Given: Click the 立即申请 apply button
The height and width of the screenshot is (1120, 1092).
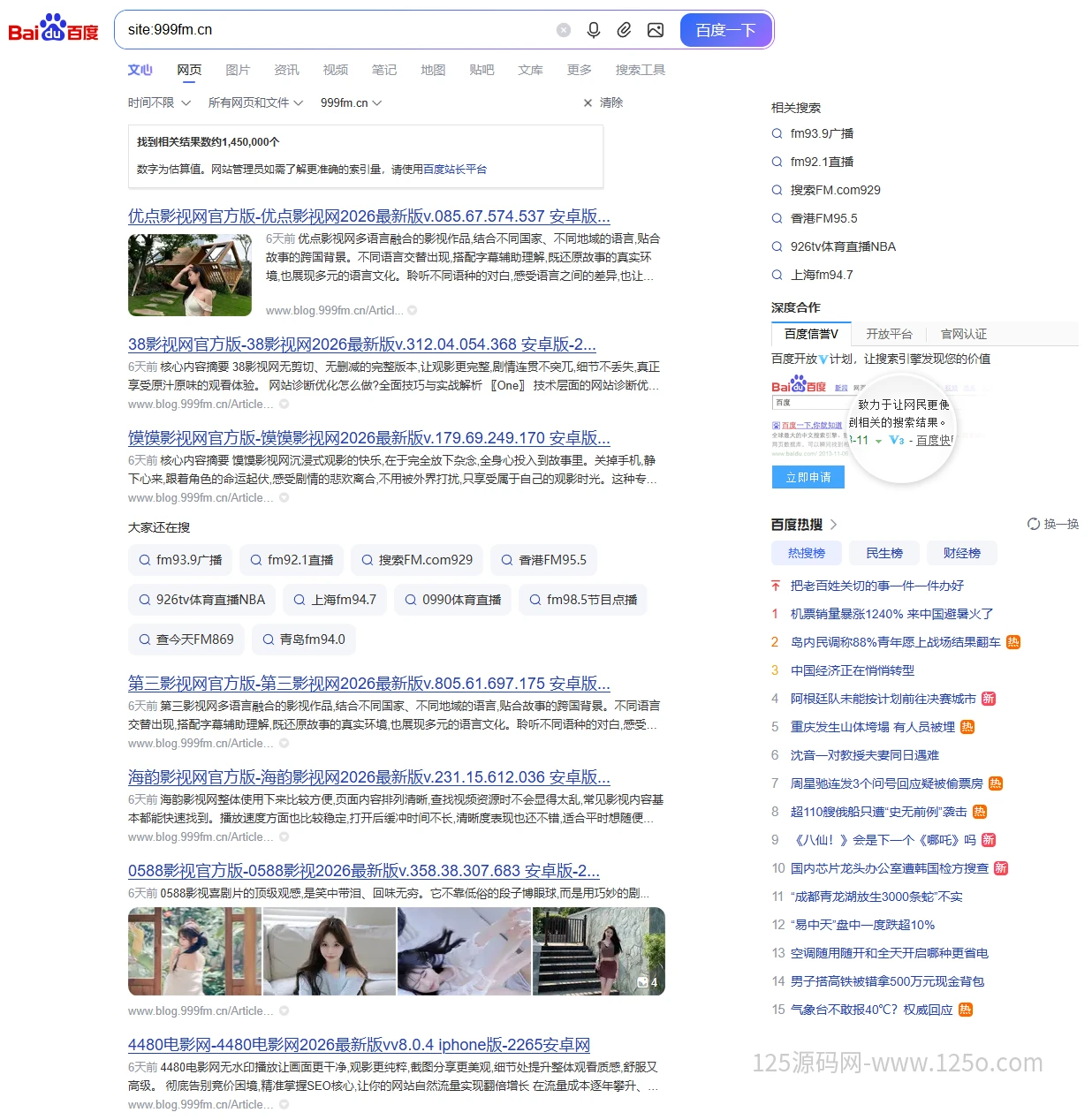Looking at the screenshot, I should tap(808, 477).
